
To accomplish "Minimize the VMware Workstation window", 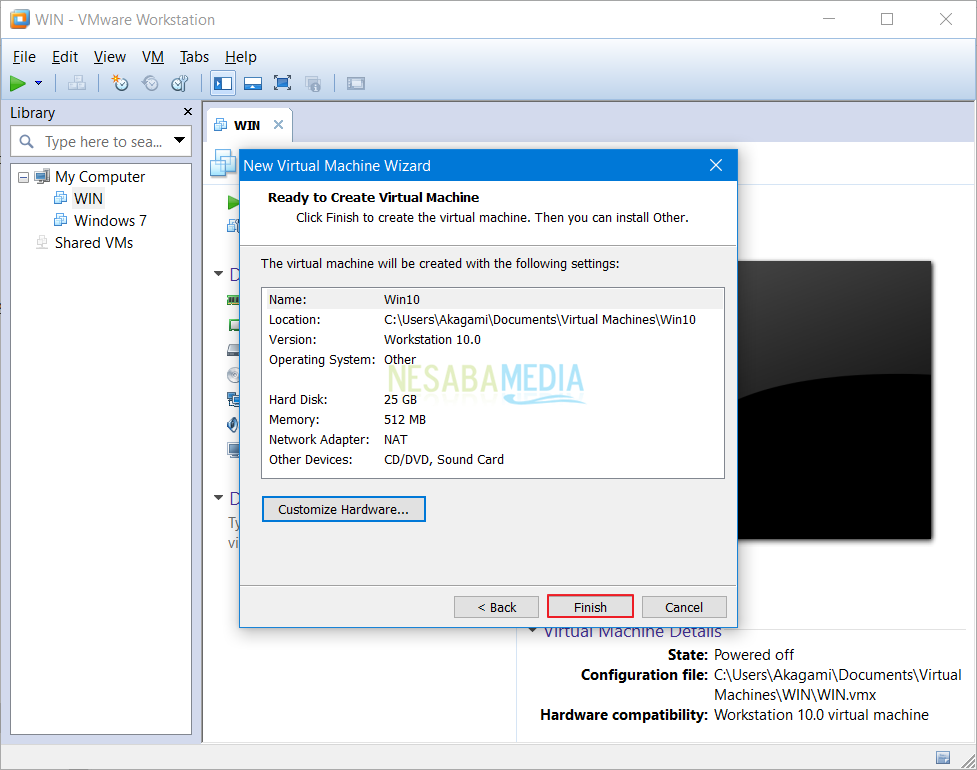I will 828,19.
